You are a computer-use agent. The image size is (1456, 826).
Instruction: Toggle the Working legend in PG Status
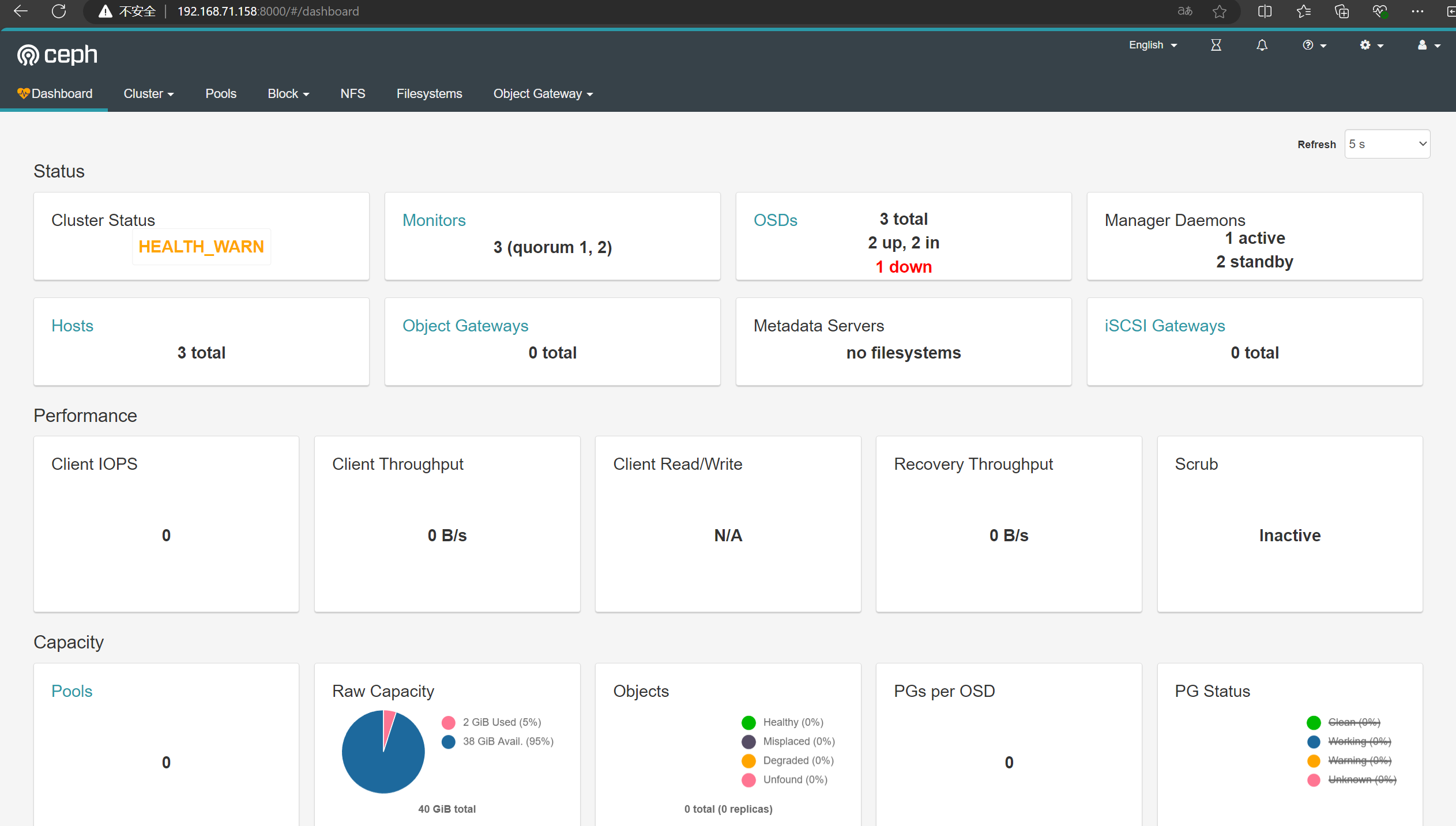coord(1359,741)
